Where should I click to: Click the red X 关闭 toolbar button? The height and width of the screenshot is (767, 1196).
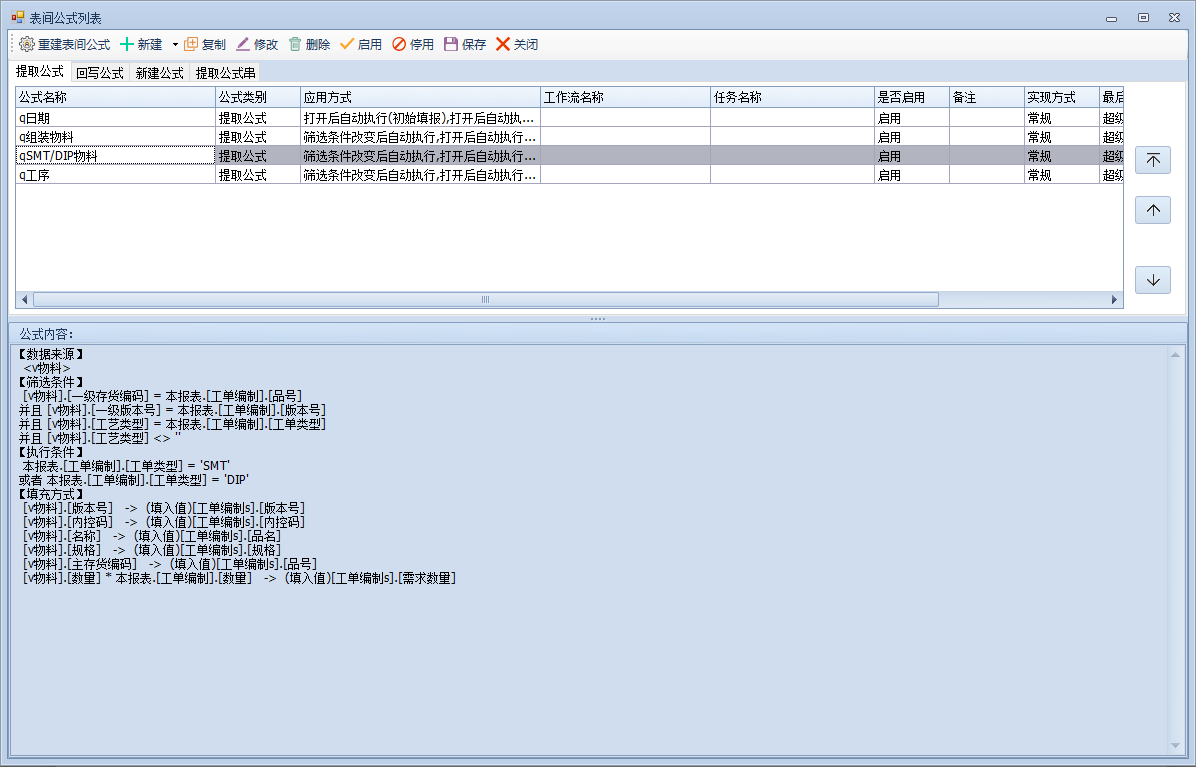click(x=503, y=44)
